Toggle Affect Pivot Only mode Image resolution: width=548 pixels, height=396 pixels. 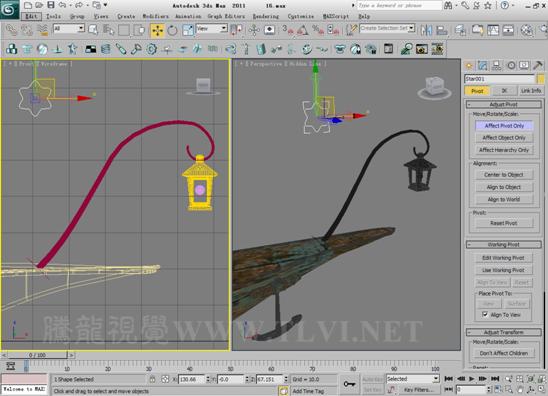(504, 125)
